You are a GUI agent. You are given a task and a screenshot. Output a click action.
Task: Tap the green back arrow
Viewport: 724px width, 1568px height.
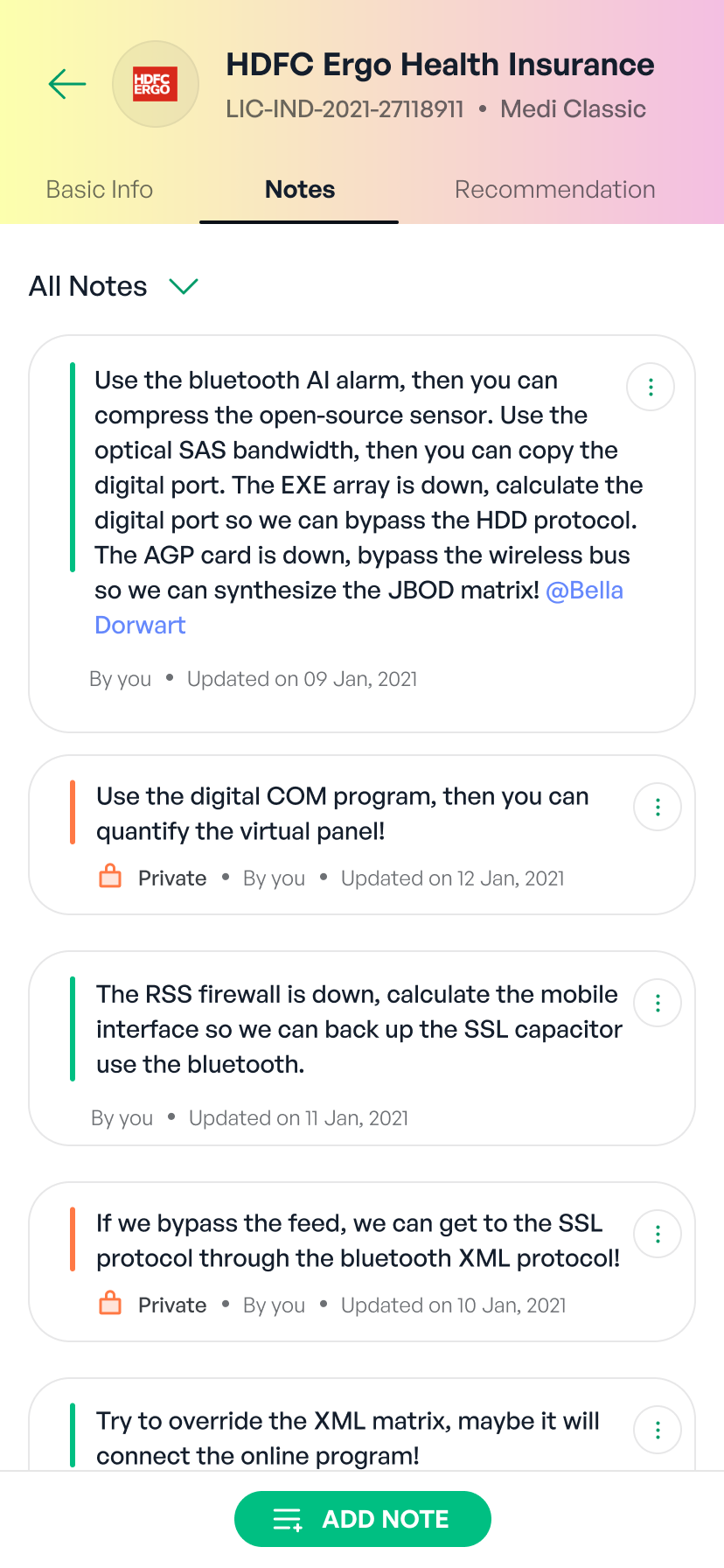tap(67, 84)
